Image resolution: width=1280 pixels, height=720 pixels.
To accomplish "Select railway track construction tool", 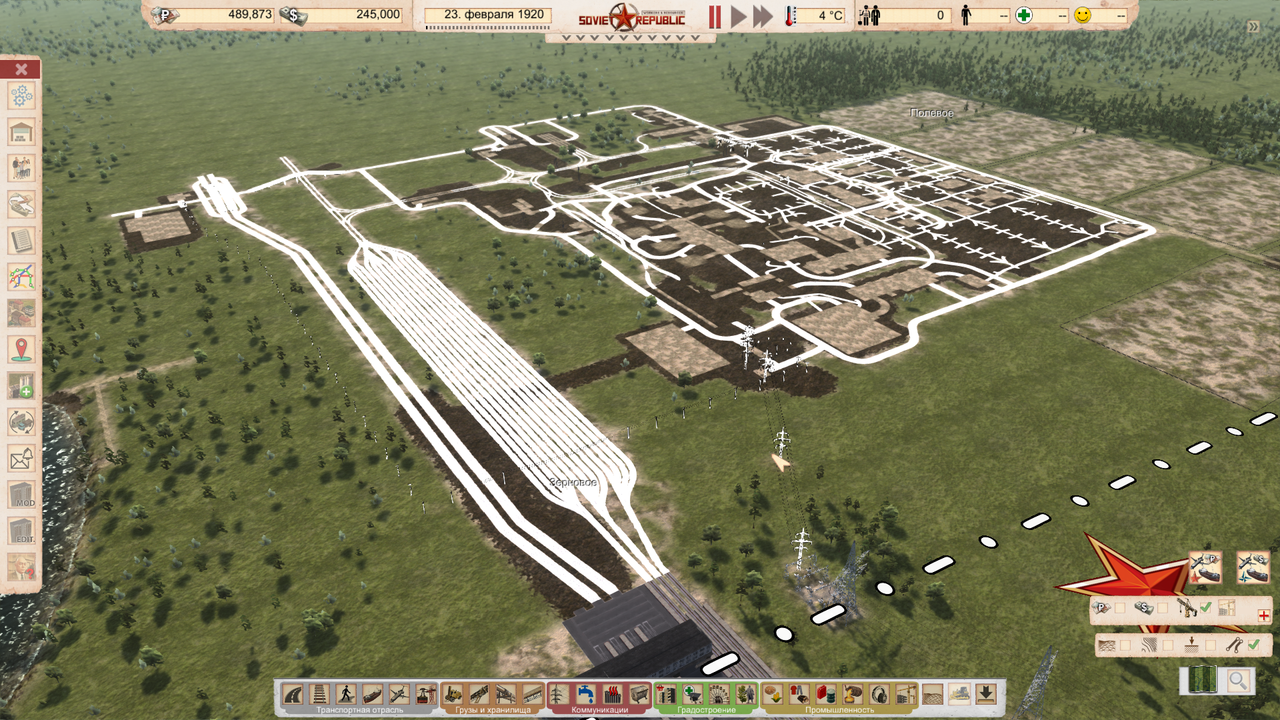I will click(x=319, y=694).
